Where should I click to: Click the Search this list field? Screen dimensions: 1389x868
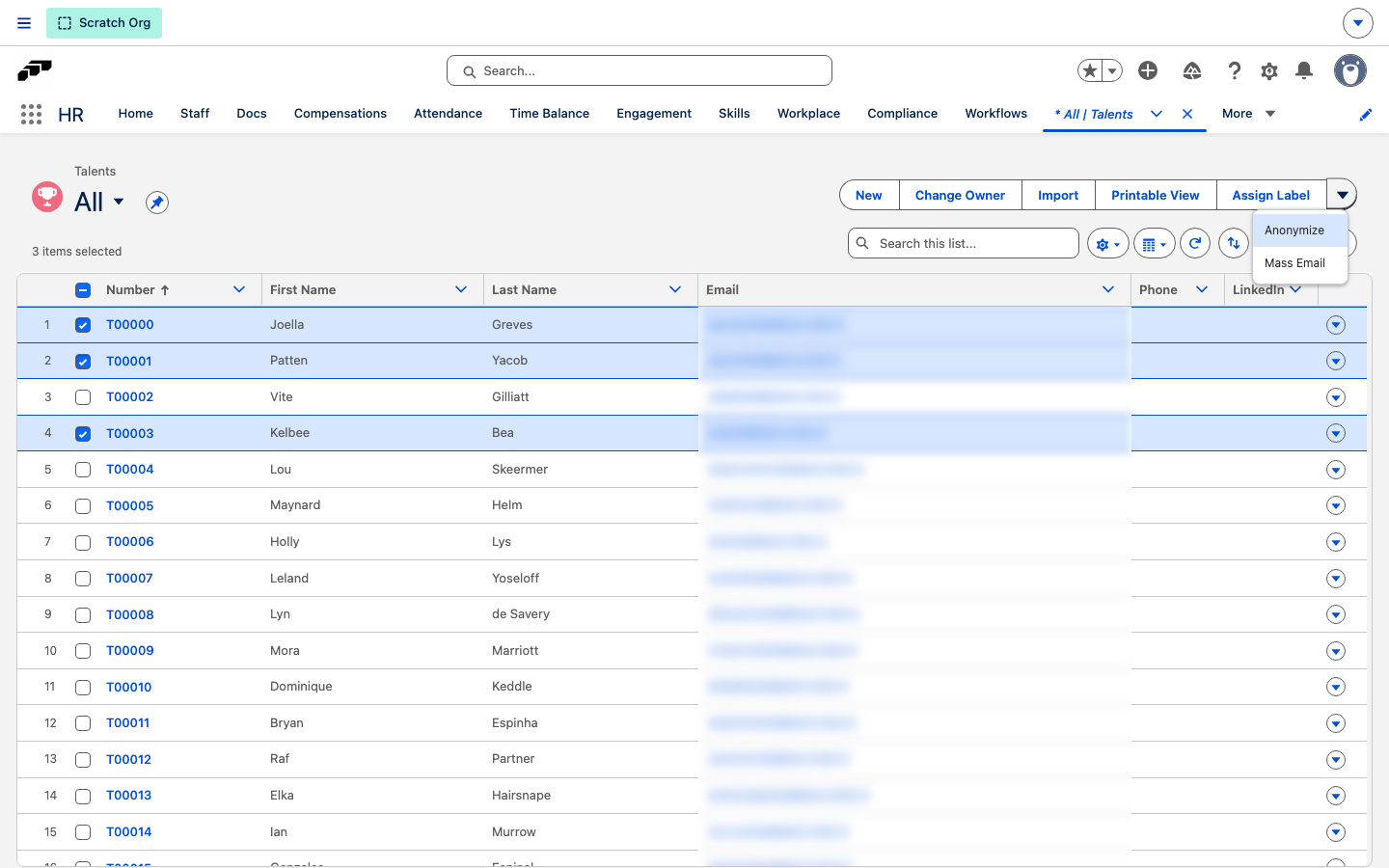click(x=964, y=243)
